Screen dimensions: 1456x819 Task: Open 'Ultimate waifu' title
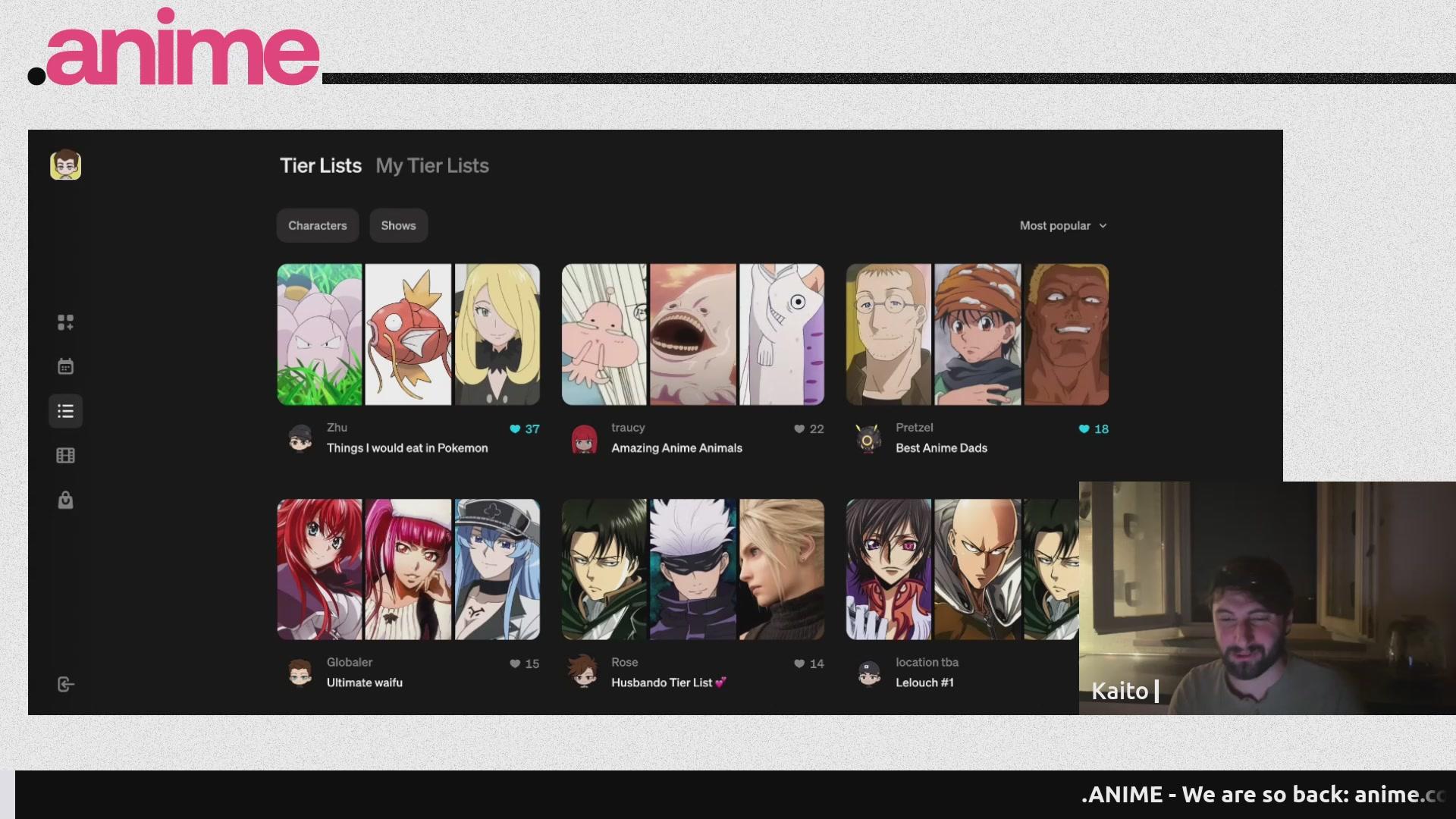tap(365, 682)
